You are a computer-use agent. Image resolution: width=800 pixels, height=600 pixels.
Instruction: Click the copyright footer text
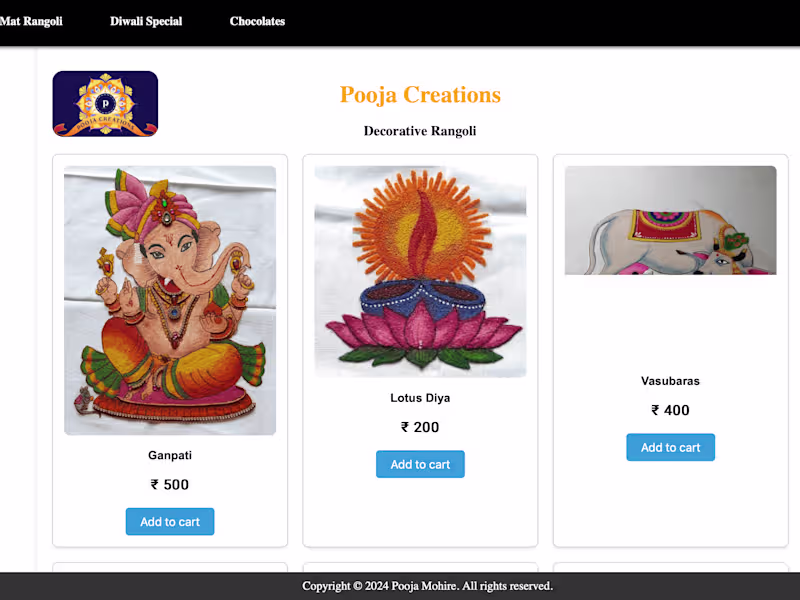(428, 586)
